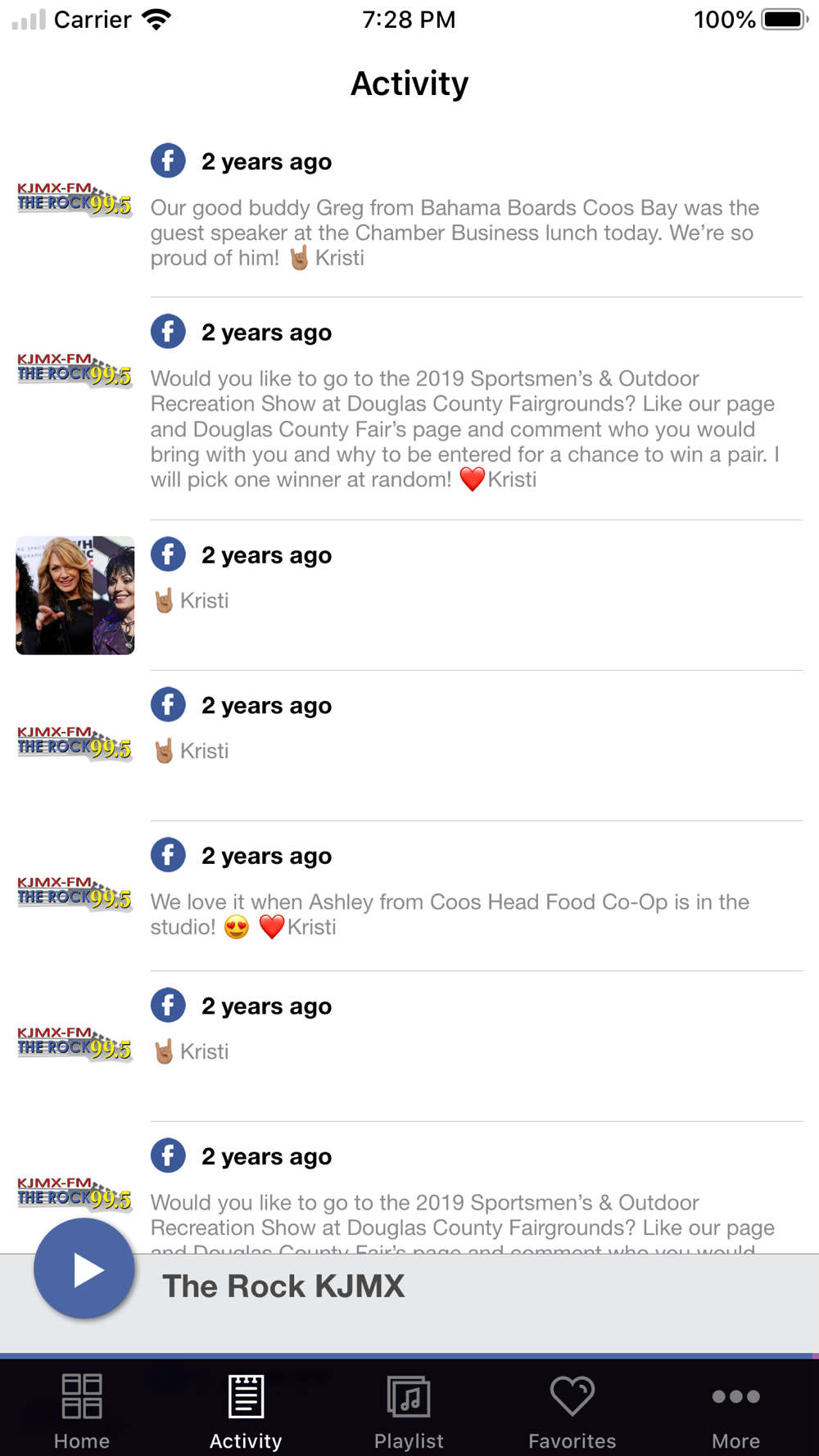Click The Rock KJMX now-playing title
The height and width of the screenshot is (1456, 819).
coord(283,1286)
